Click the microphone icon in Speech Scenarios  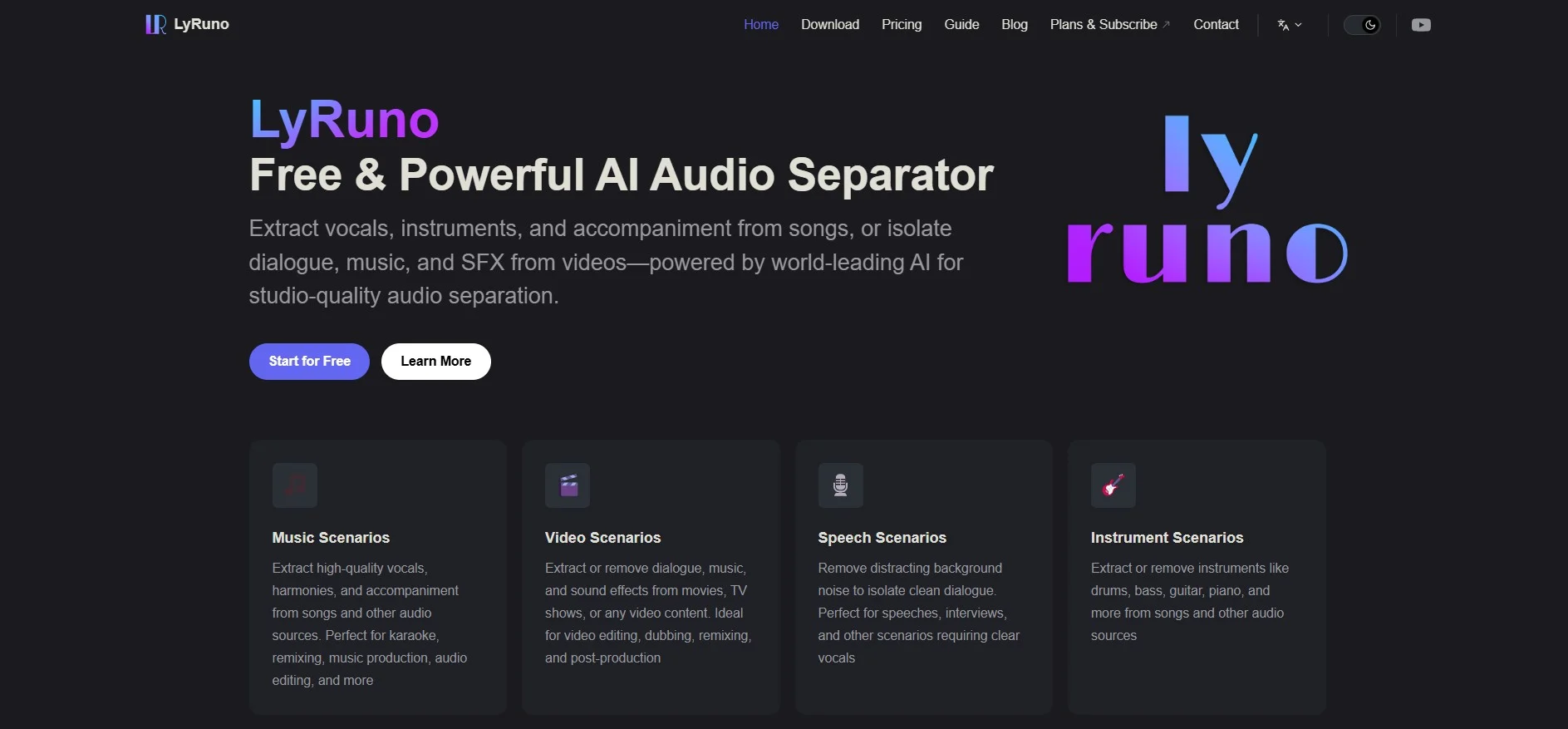[x=840, y=485]
